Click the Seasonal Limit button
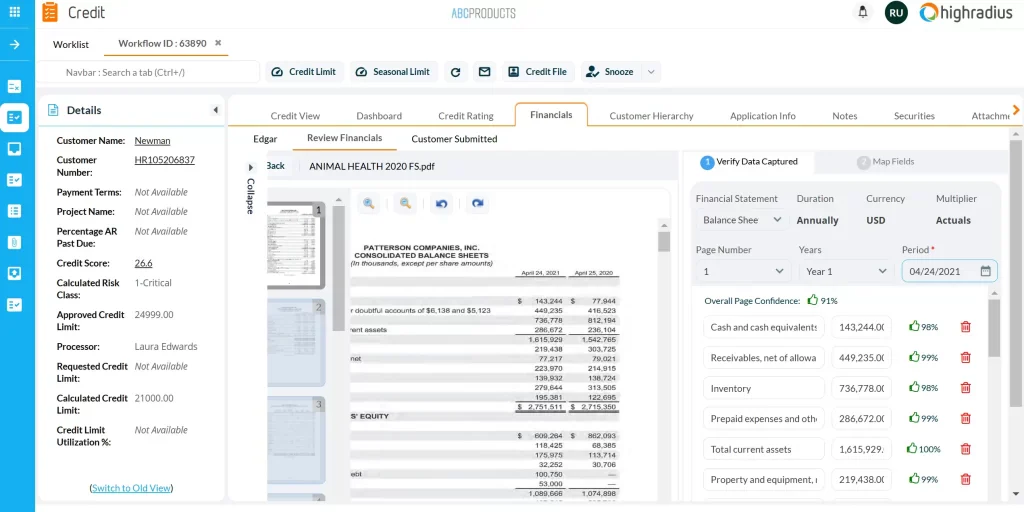 click(x=394, y=72)
